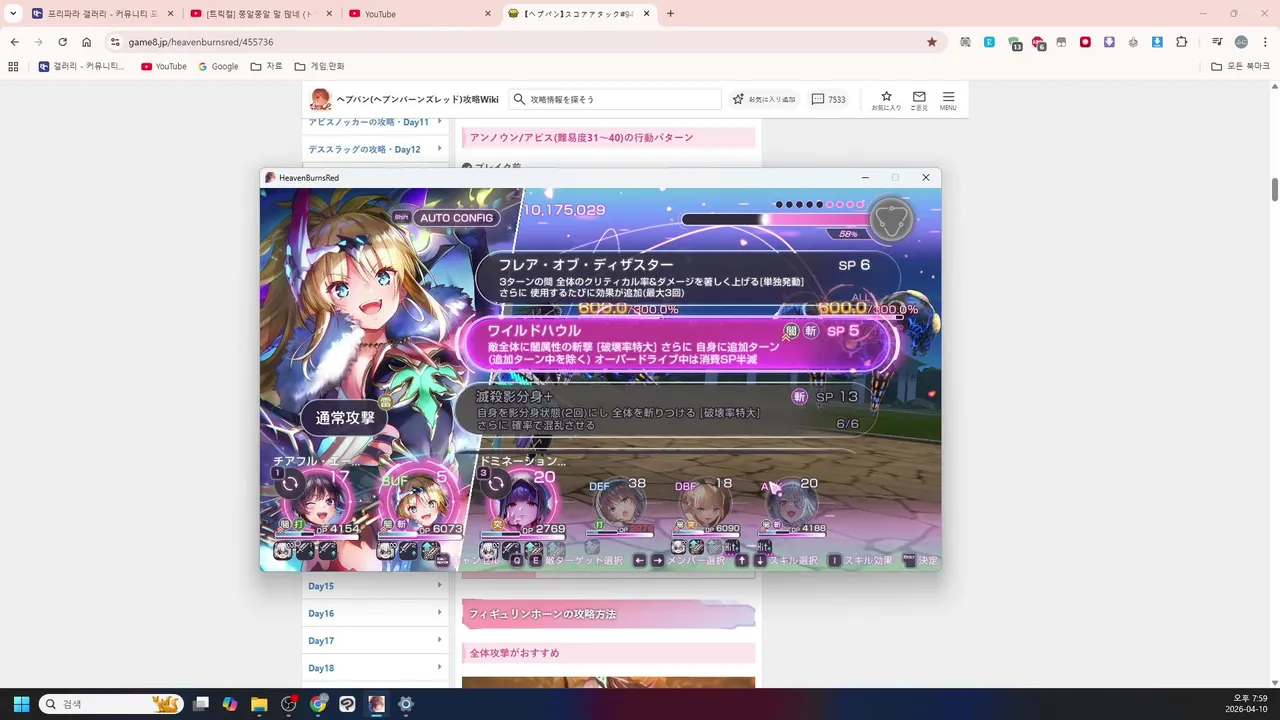Open the 모든 북마크 folder
Image resolution: width=1280 pixels, height=720 pixels.
(1240, 66)
